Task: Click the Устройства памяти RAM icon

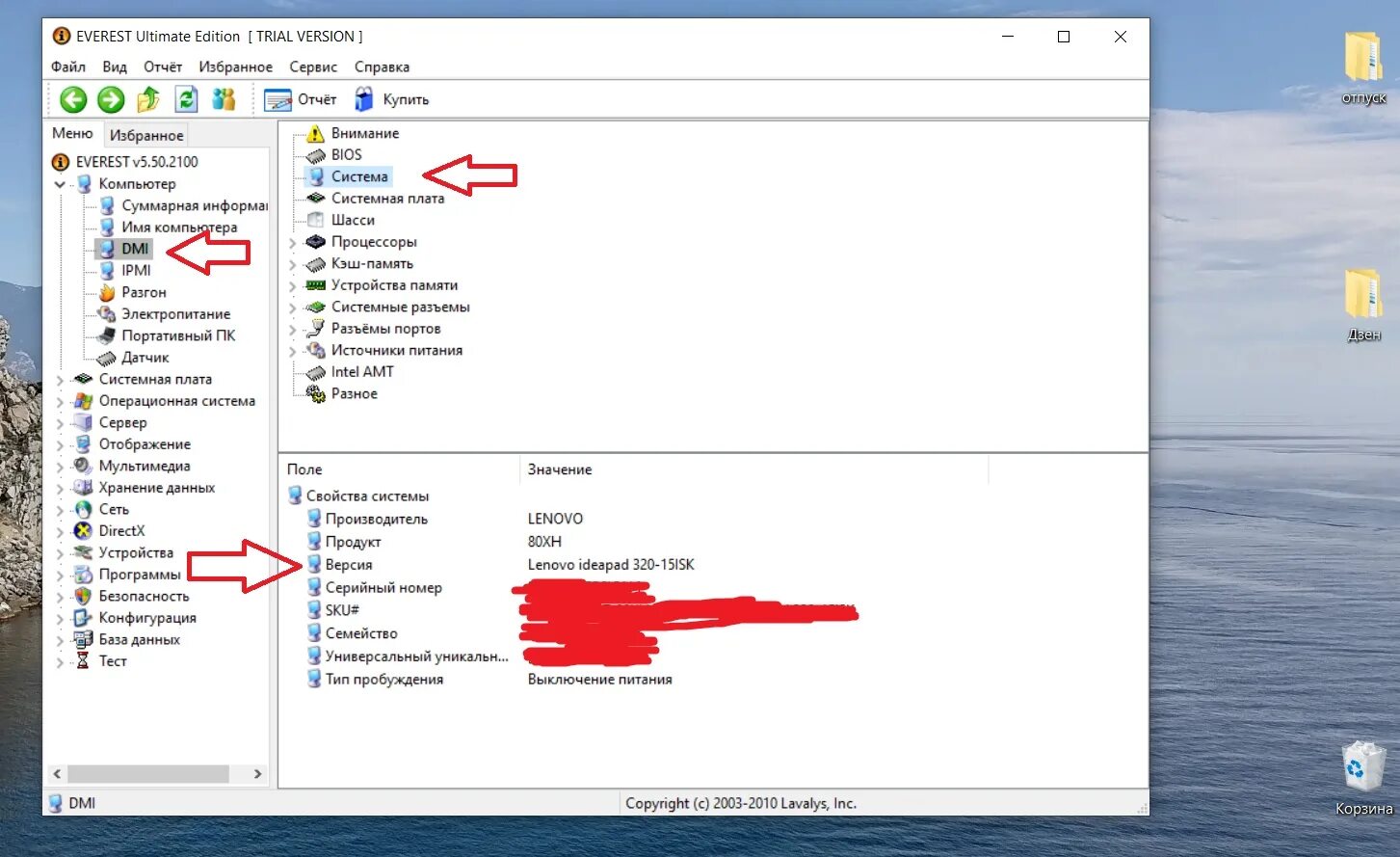Action: (316, 285)
